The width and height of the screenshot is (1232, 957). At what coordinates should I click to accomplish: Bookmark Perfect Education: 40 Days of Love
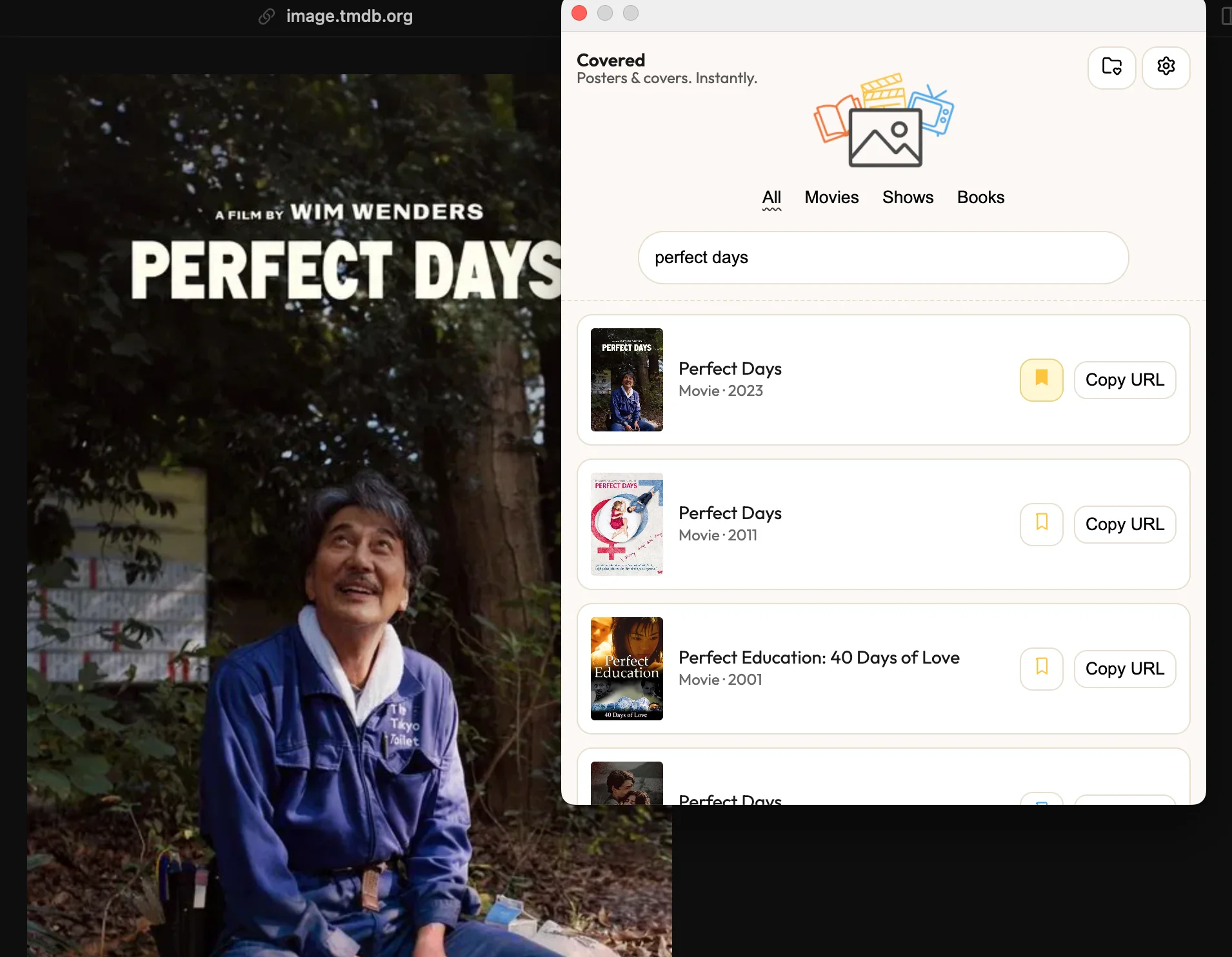(x=1041, y=669)
